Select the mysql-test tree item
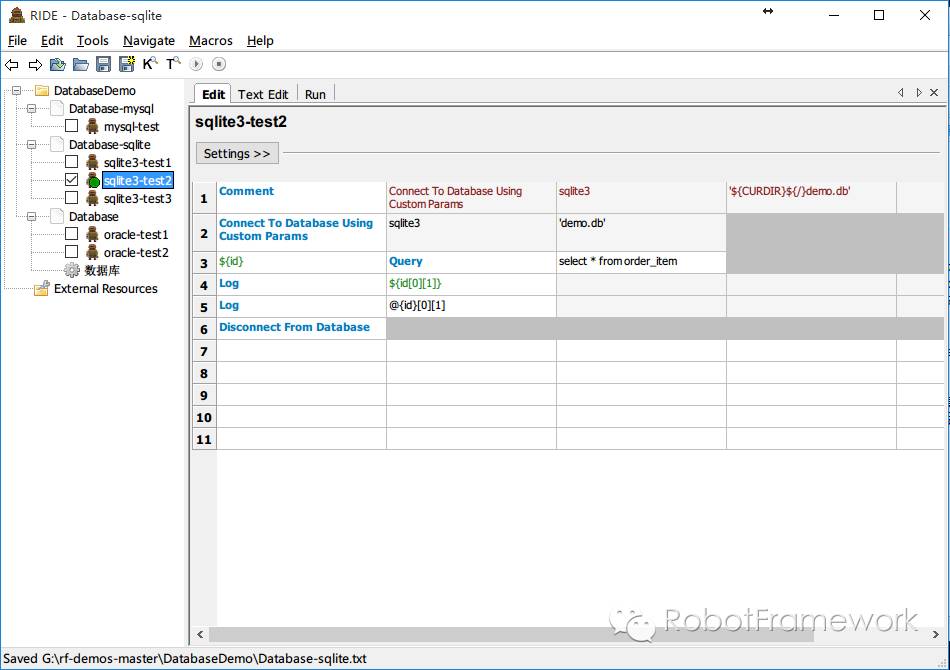This screenshot has height=670, width=950. tap(131, 127)
